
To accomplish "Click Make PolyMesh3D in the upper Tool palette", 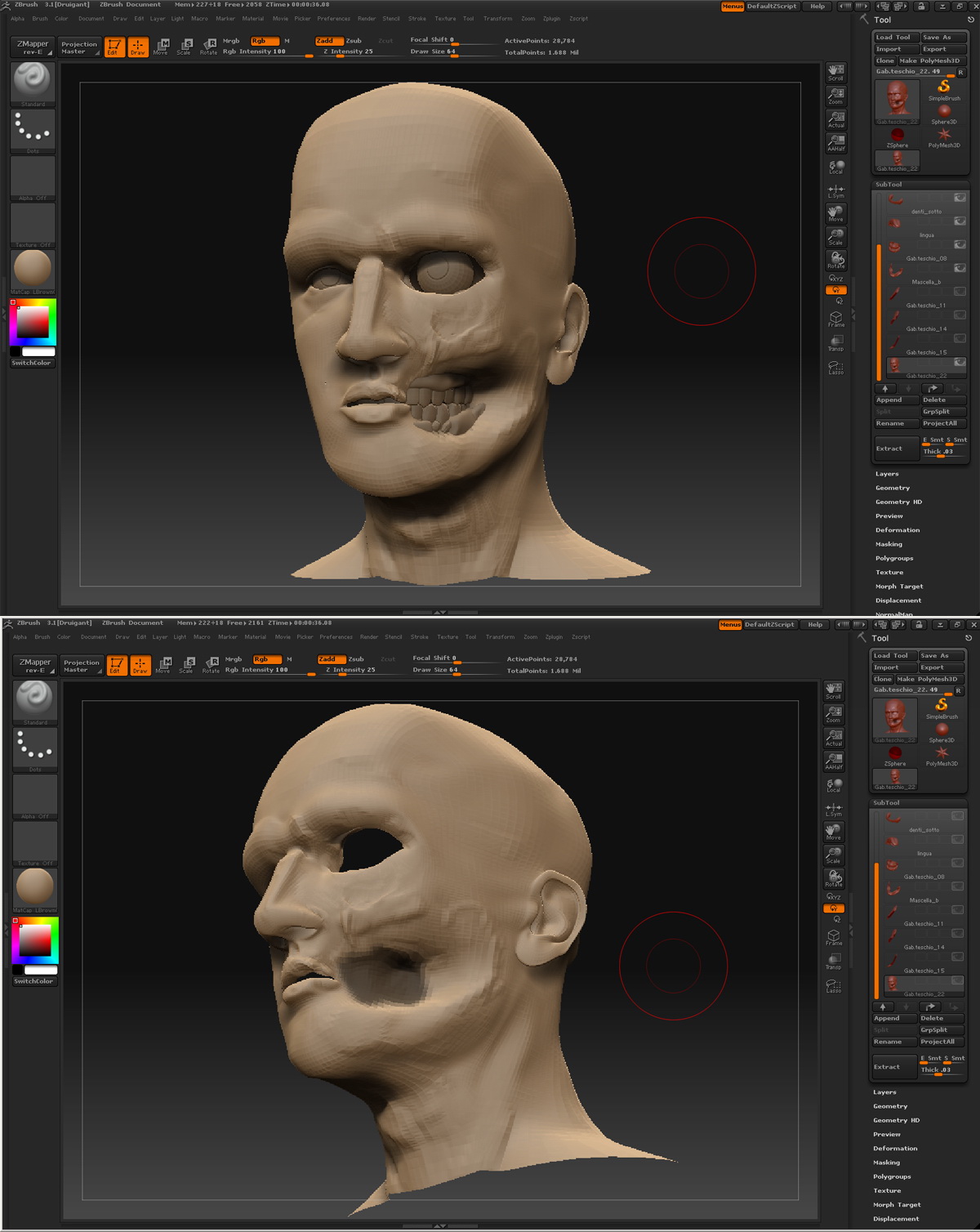I will [929, 60].
